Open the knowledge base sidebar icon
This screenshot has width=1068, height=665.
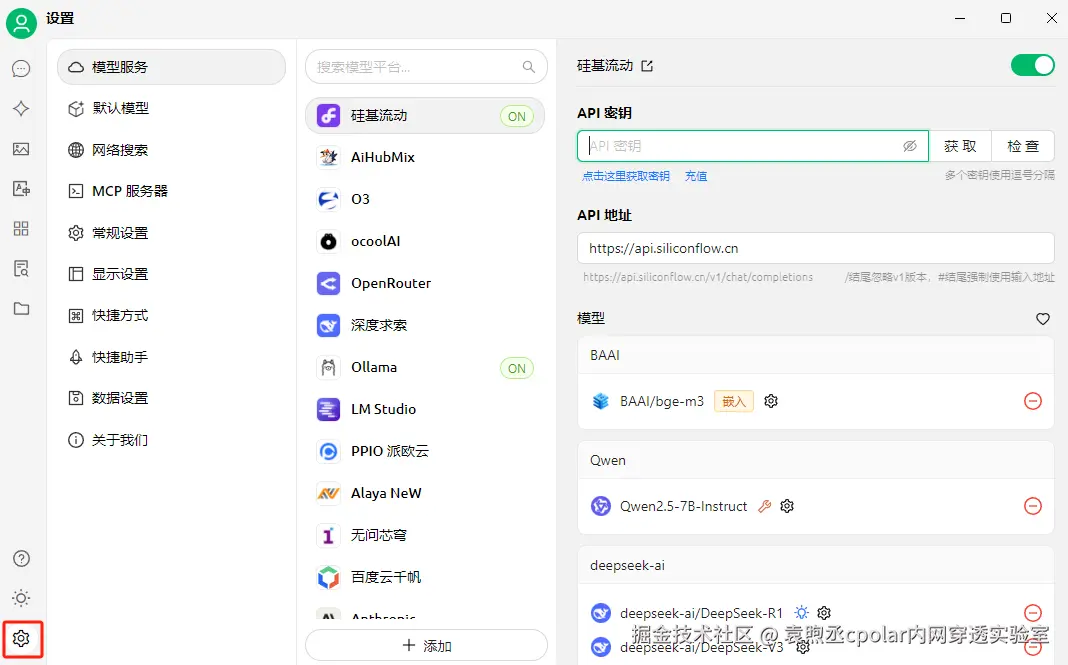point(21,268)
